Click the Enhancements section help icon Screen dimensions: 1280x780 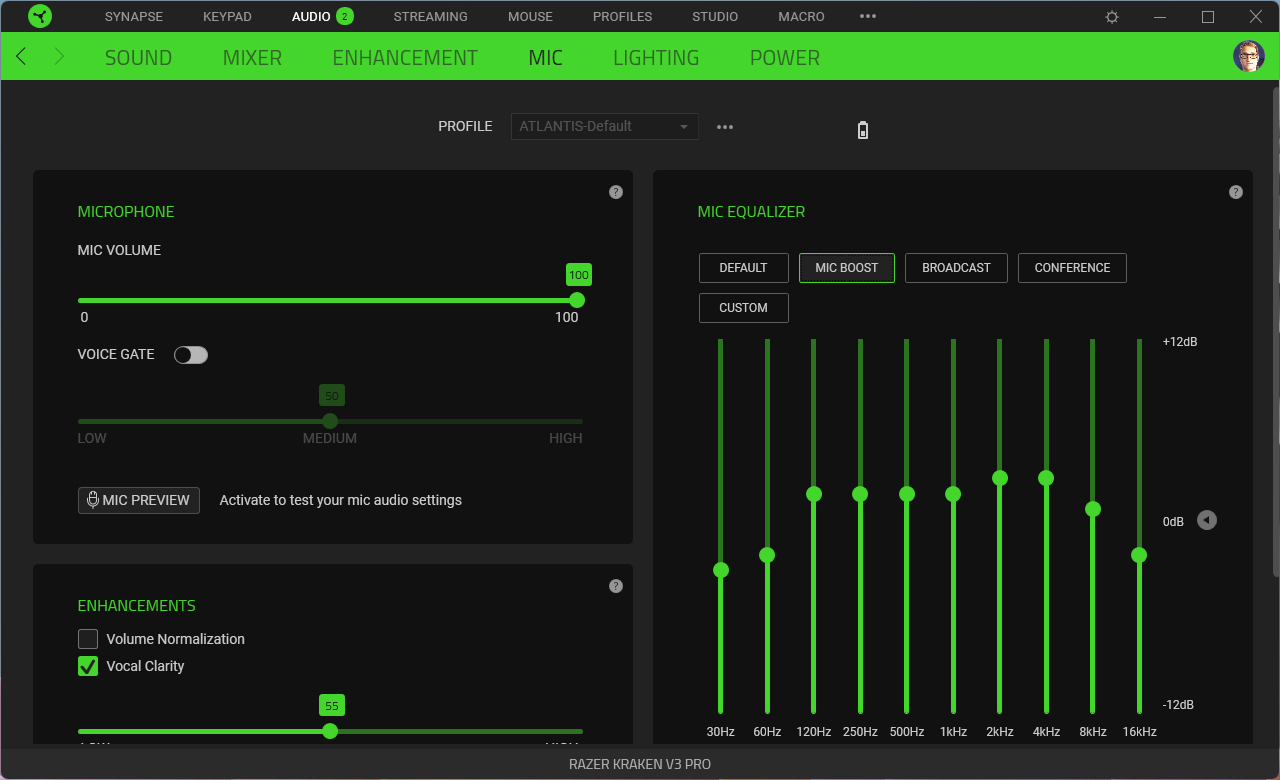[x=616, y=586]
